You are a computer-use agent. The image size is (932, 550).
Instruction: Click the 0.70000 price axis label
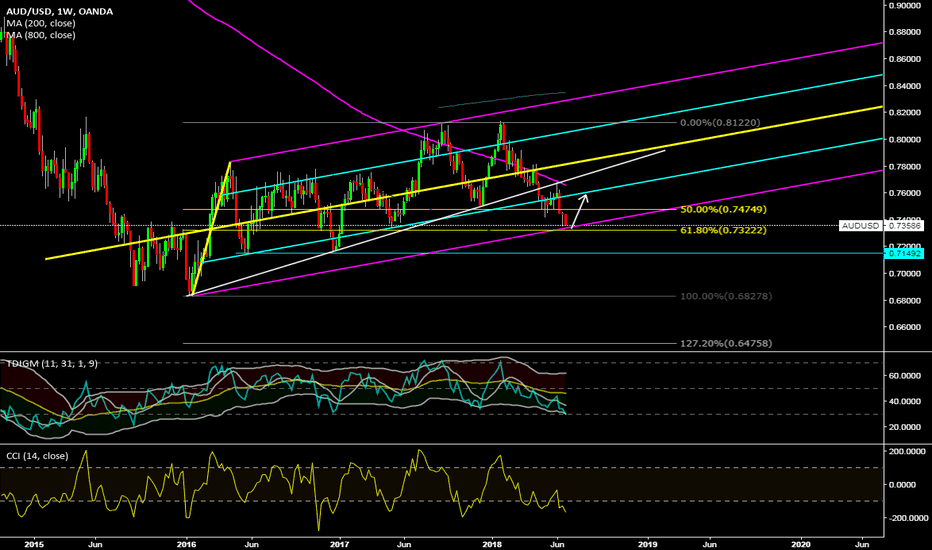coord(904,274)
